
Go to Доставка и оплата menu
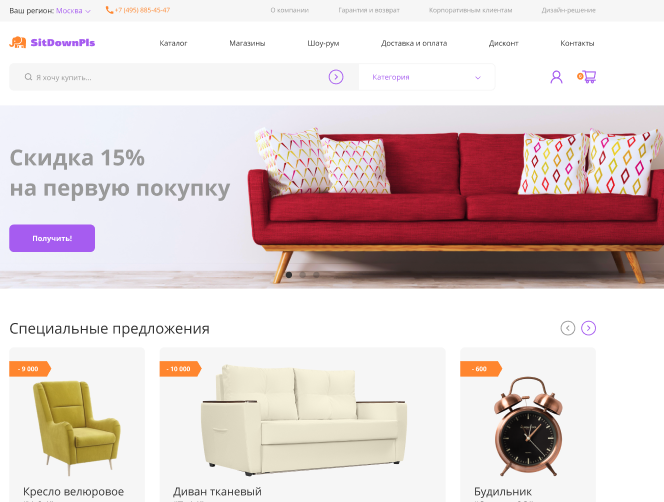[x=414, y=43]
